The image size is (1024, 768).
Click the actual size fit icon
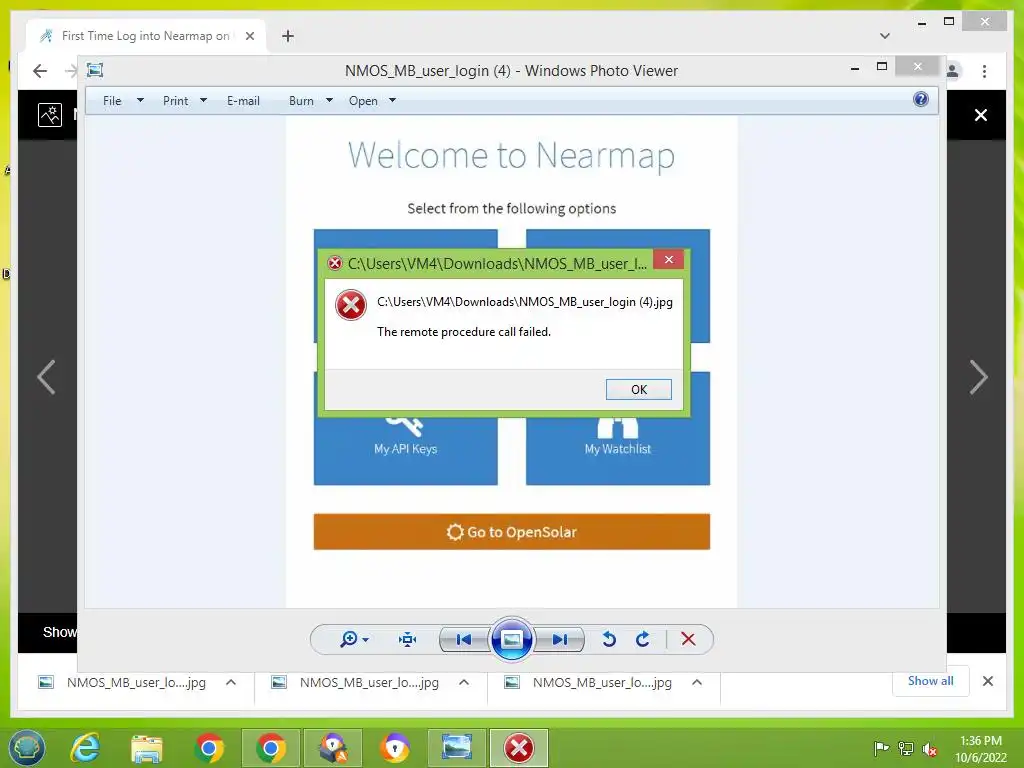(x=408, y=639)
